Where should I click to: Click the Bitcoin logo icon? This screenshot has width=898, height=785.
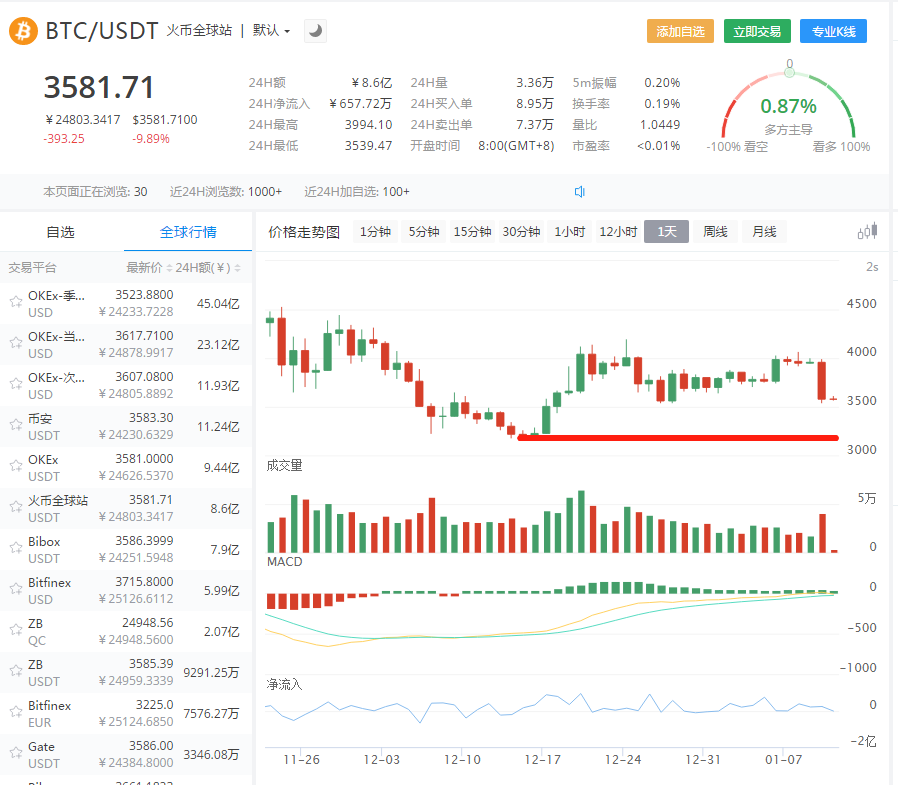pos(23,31)
